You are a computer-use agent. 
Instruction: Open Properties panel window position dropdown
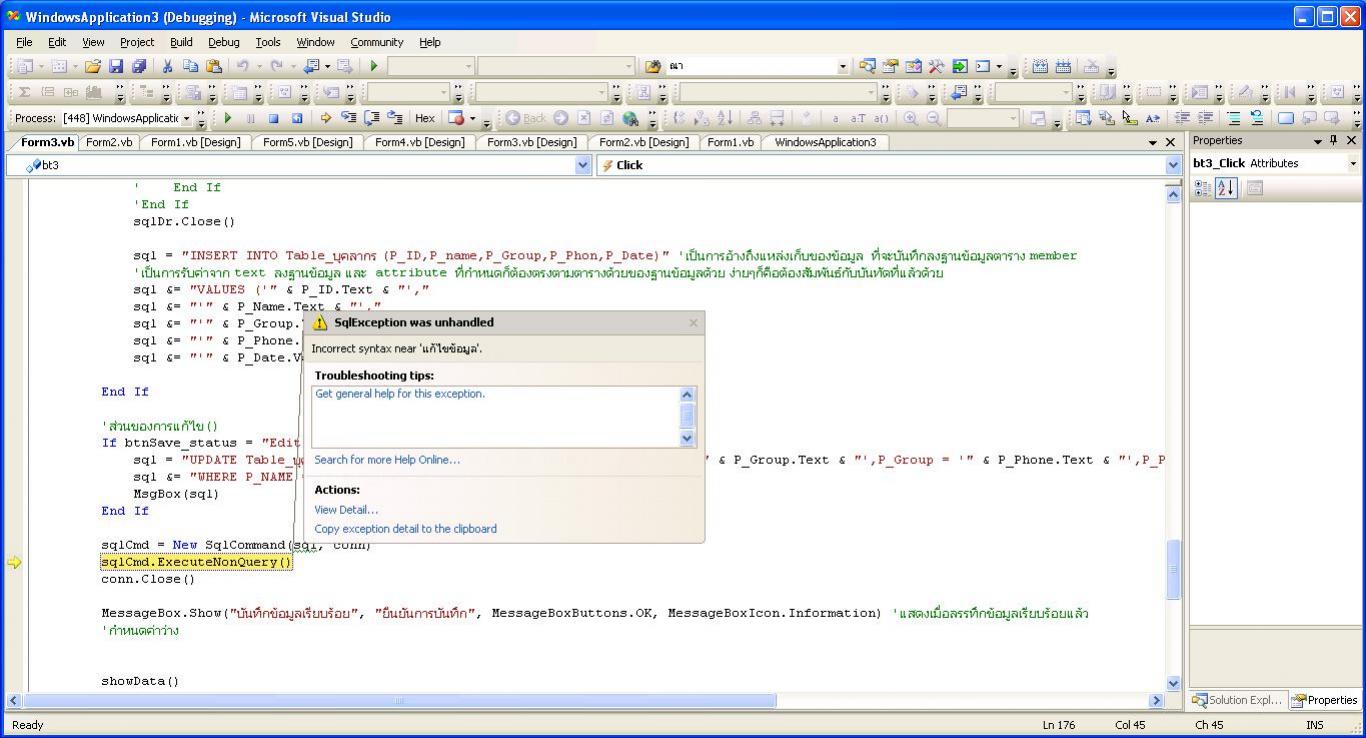[1318, 141]
